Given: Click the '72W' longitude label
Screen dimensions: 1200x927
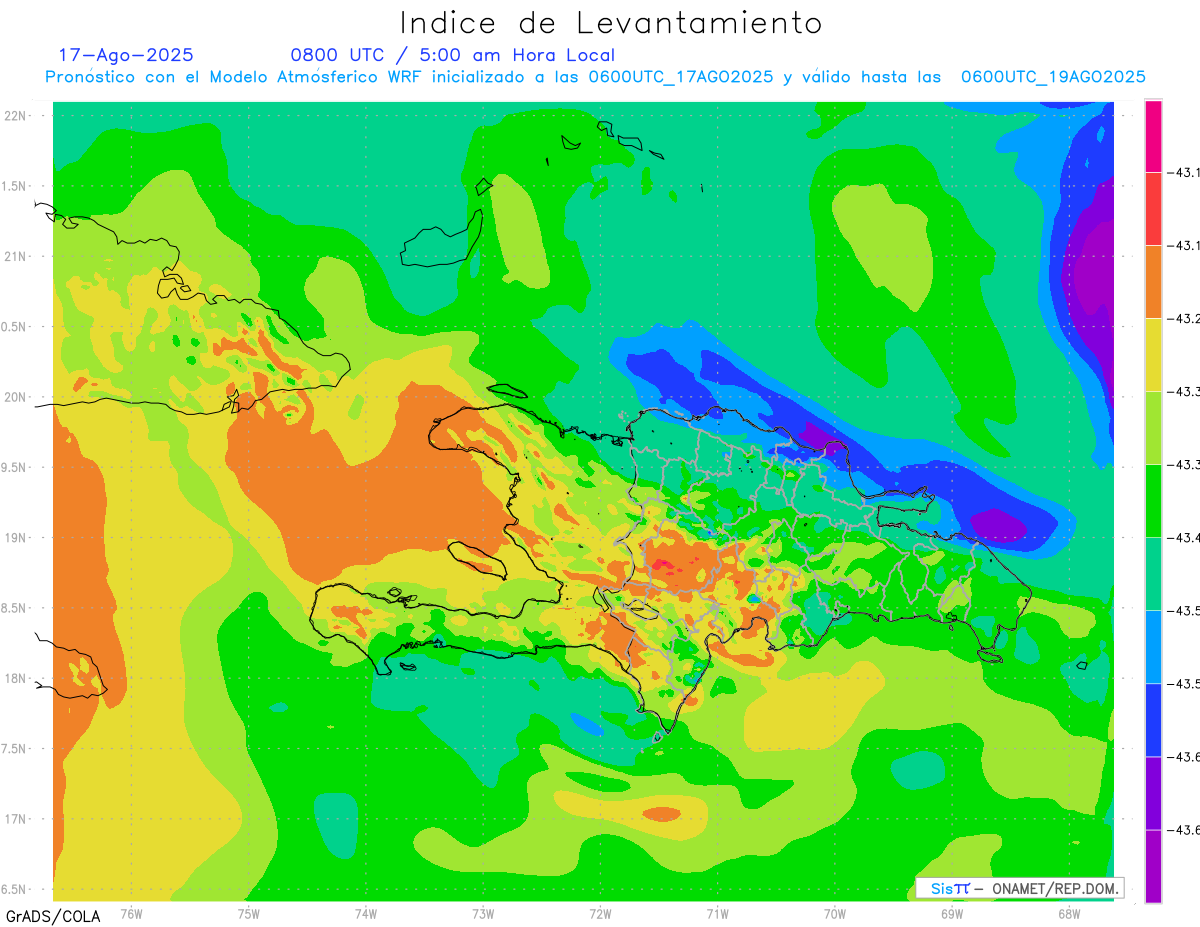Looking at the screenshot, I should (600, 913).
